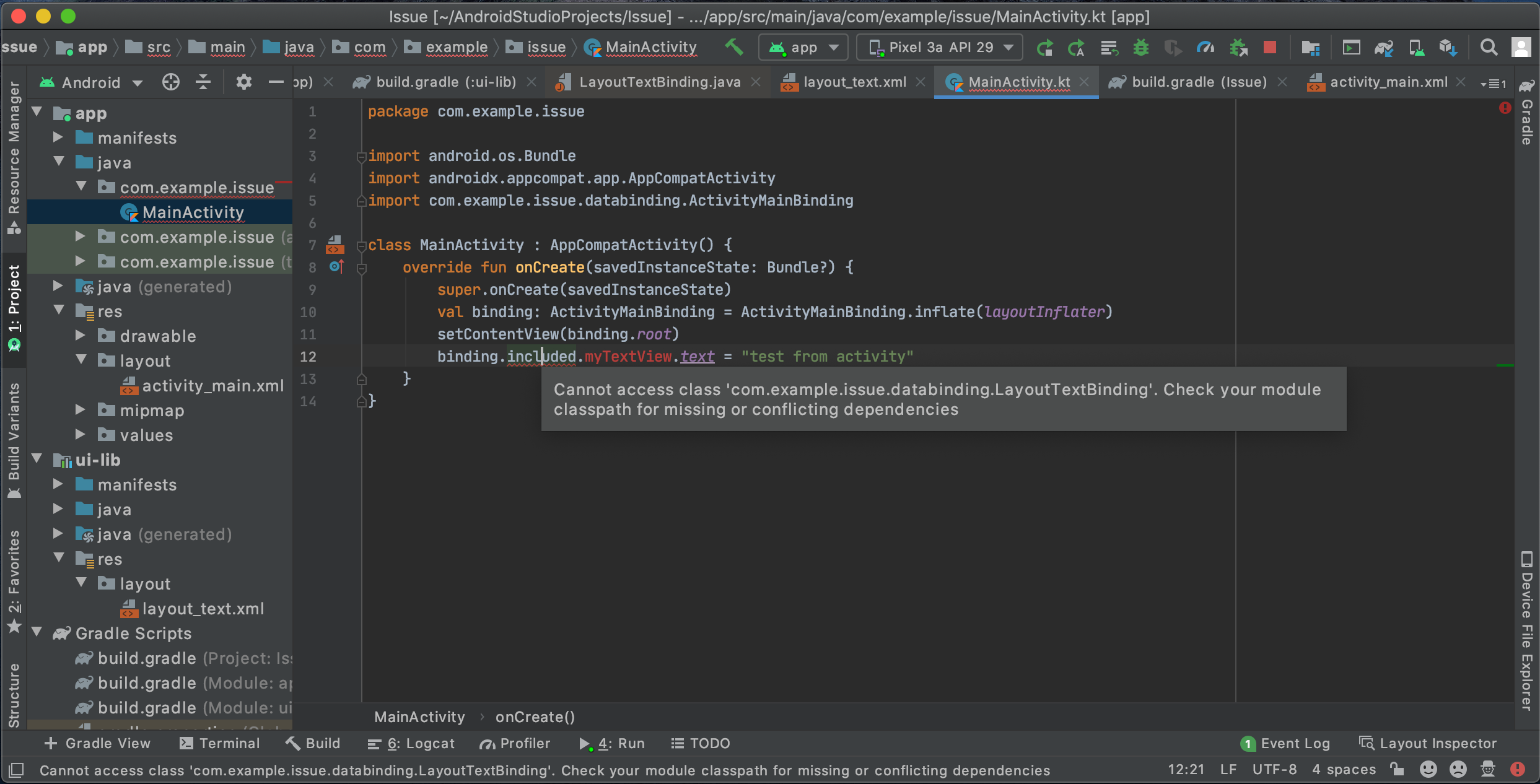
Task: Open project panel settings gear
Action: (243, 82)
